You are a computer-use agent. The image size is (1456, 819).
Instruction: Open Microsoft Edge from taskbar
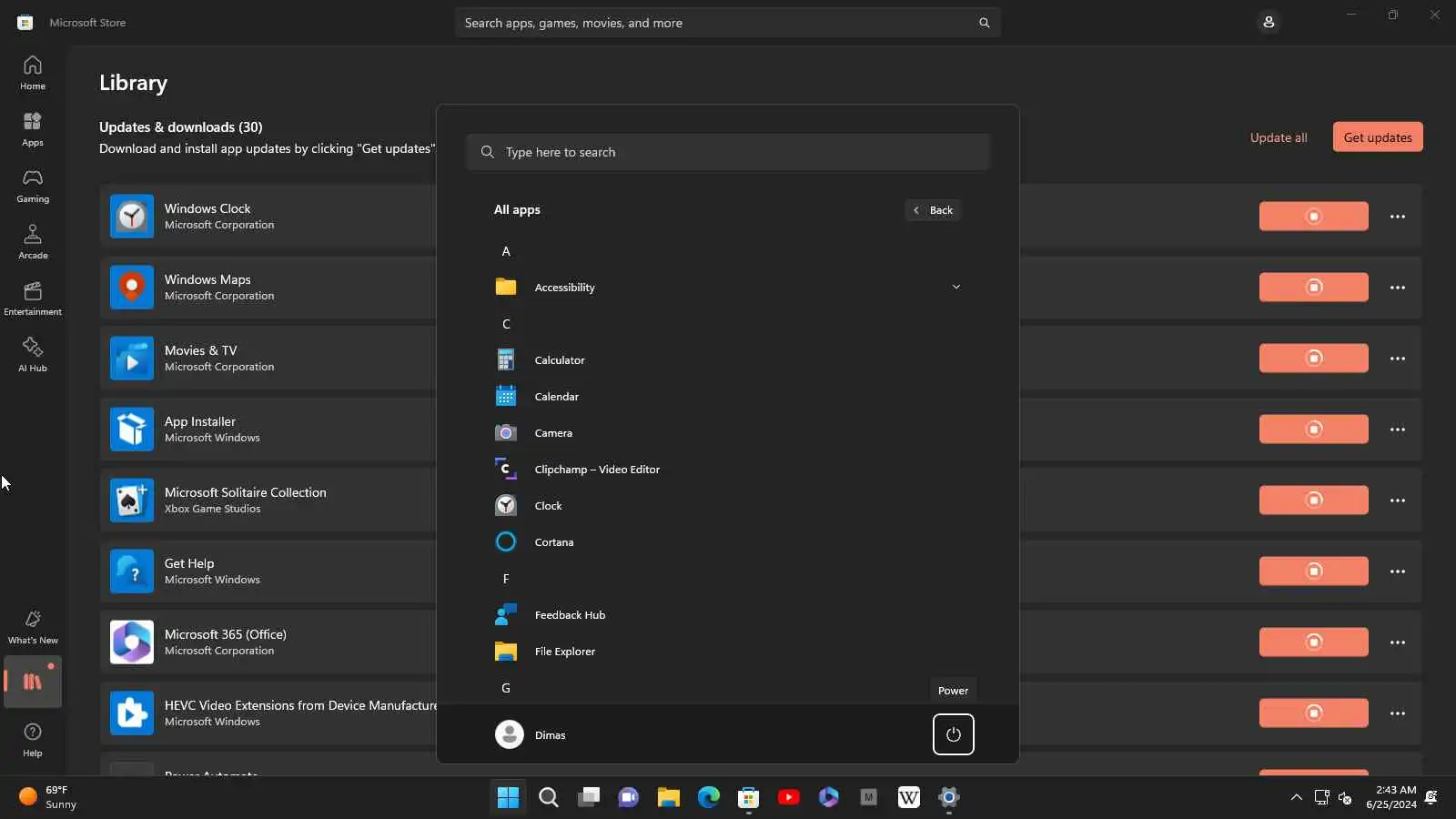[709, 798]
